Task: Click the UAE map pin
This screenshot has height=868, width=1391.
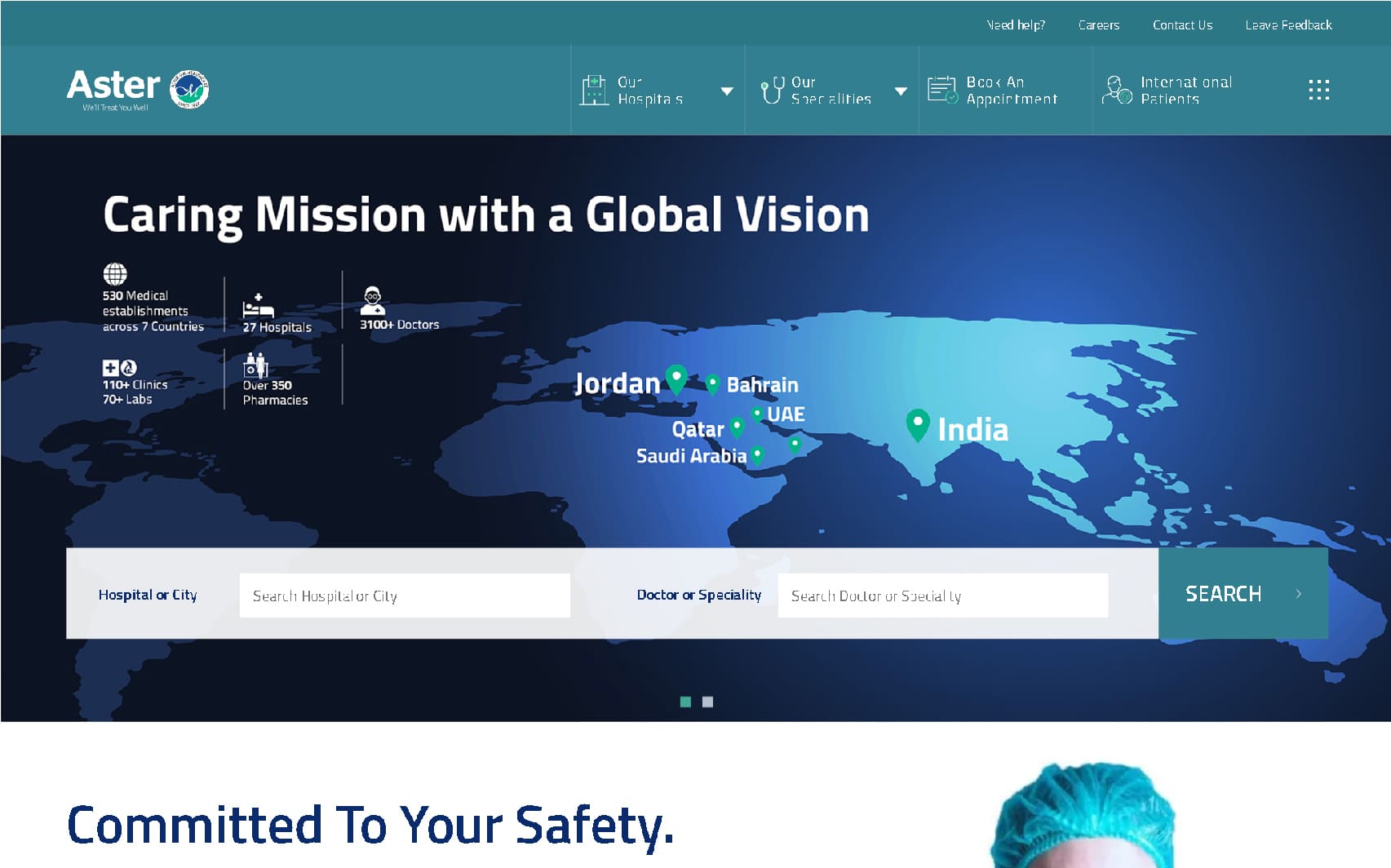Action: pos(758,414)
